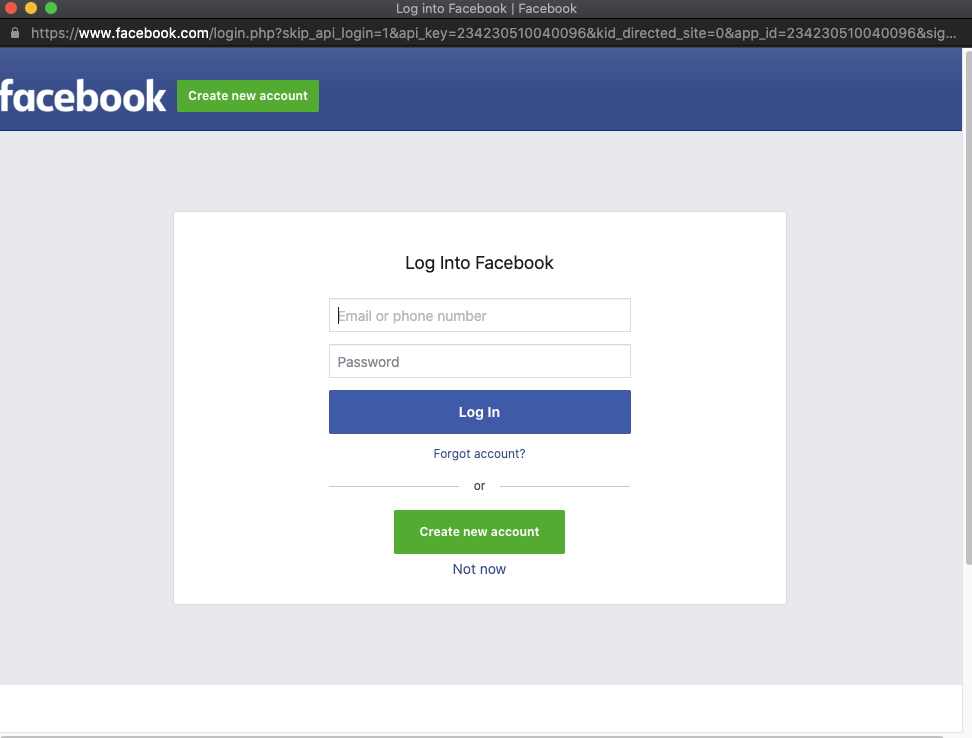Click into the Password field
This screenshot has width=972, height=738.
point(480,361)
